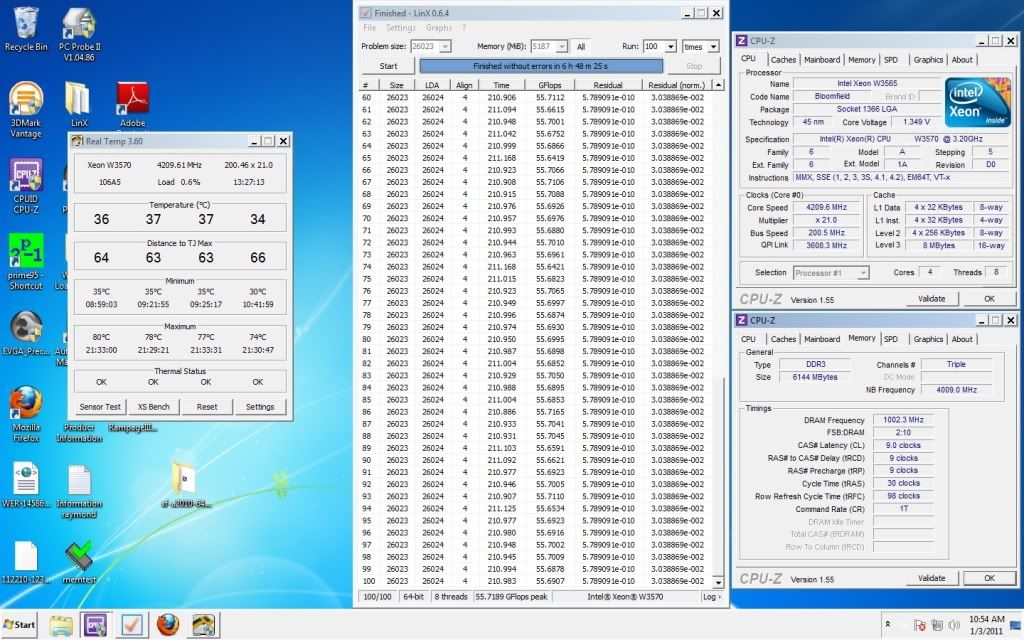This screenshot has width=1024, height=640.
Task: Click the DRAM Frequency value 1002.3 MHz
Action: pyautogui.click(x=903, y=420)
